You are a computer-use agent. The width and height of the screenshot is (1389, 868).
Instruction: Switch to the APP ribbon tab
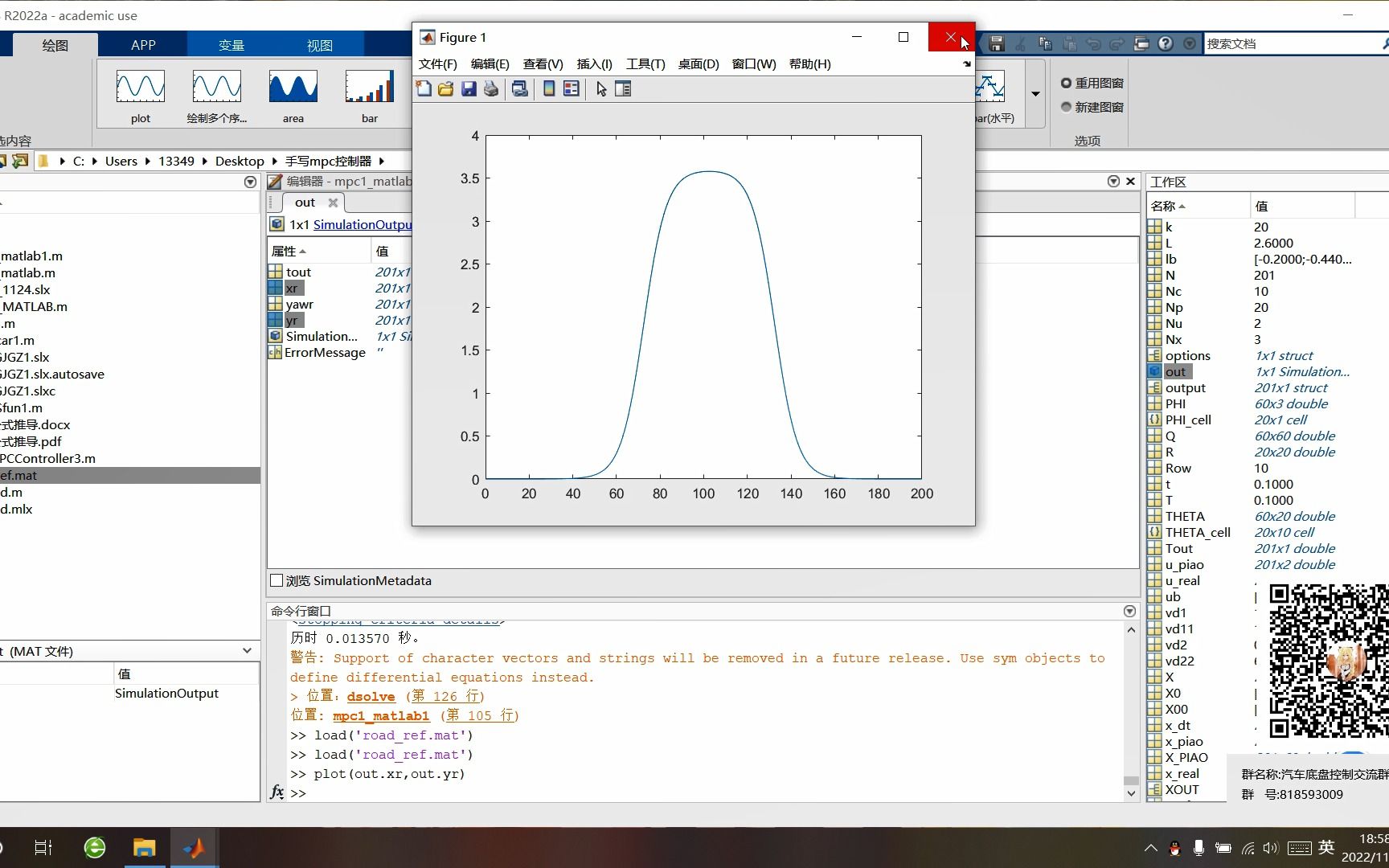tap(142, 45)
